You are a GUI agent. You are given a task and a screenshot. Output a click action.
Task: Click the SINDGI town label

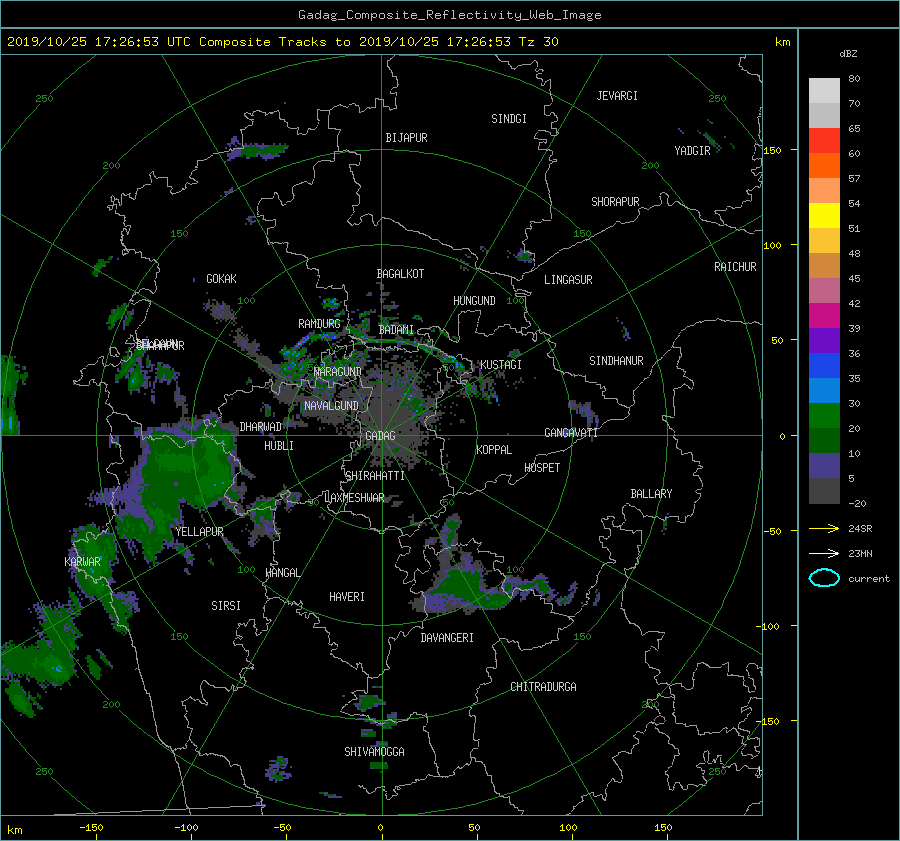pyautogui.click(x=509, y=119)
